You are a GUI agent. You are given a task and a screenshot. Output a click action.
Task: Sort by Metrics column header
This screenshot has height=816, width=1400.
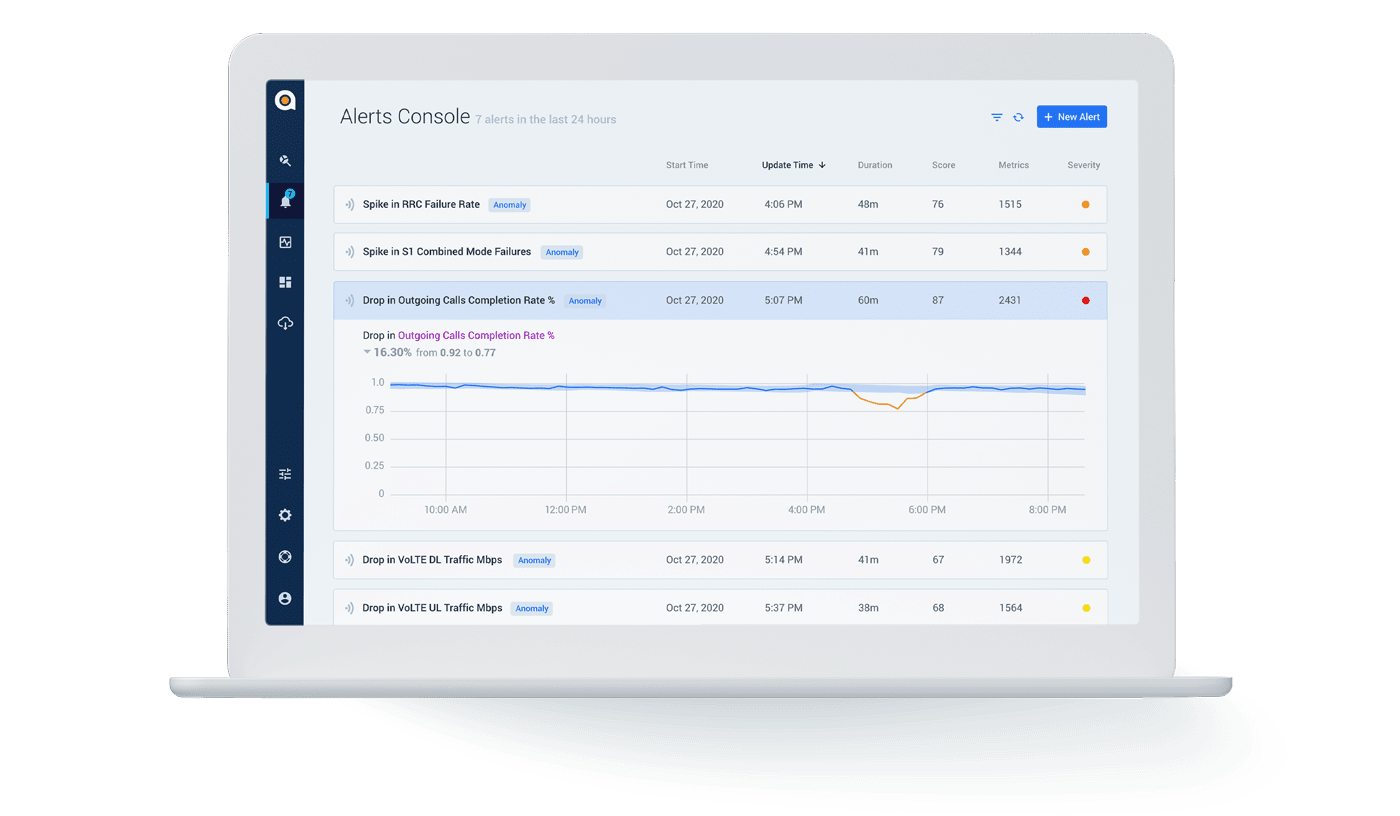click(1013, 165)
